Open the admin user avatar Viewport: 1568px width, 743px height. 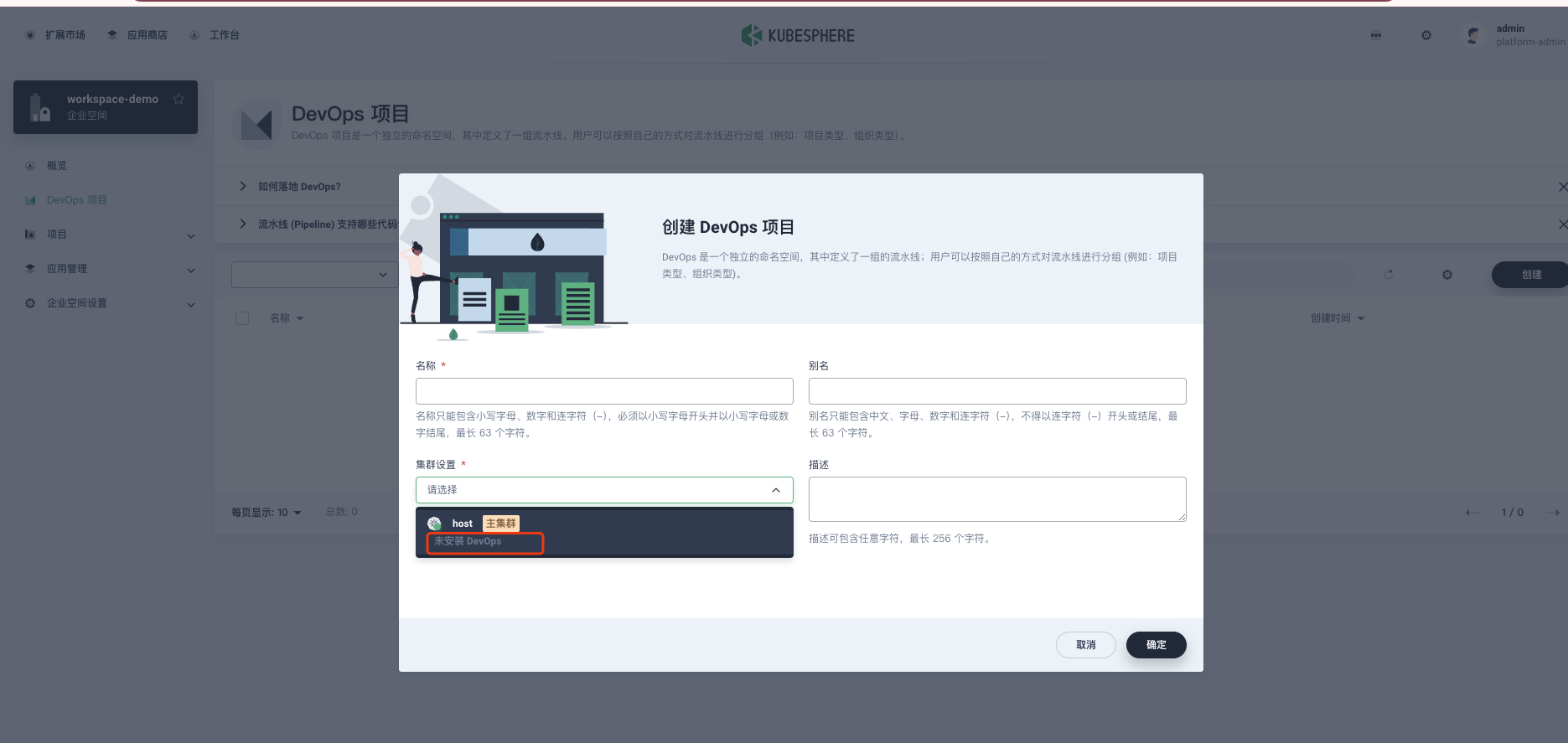(x=1473, y=35)
